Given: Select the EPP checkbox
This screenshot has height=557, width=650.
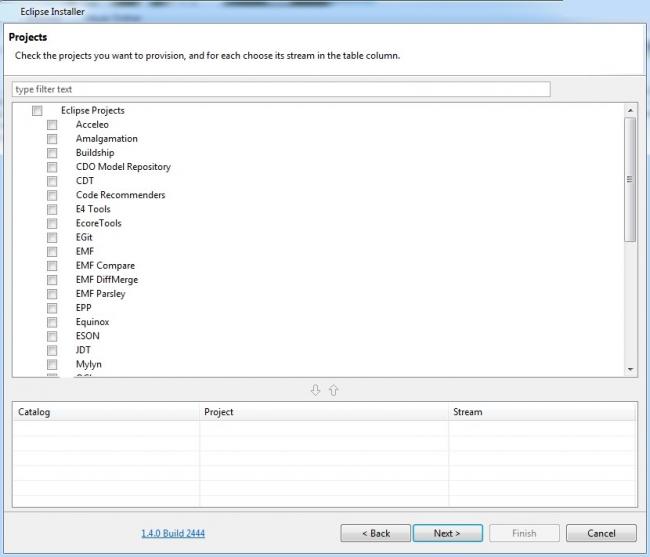Looking at the screenshot, I should coord(52,308).
